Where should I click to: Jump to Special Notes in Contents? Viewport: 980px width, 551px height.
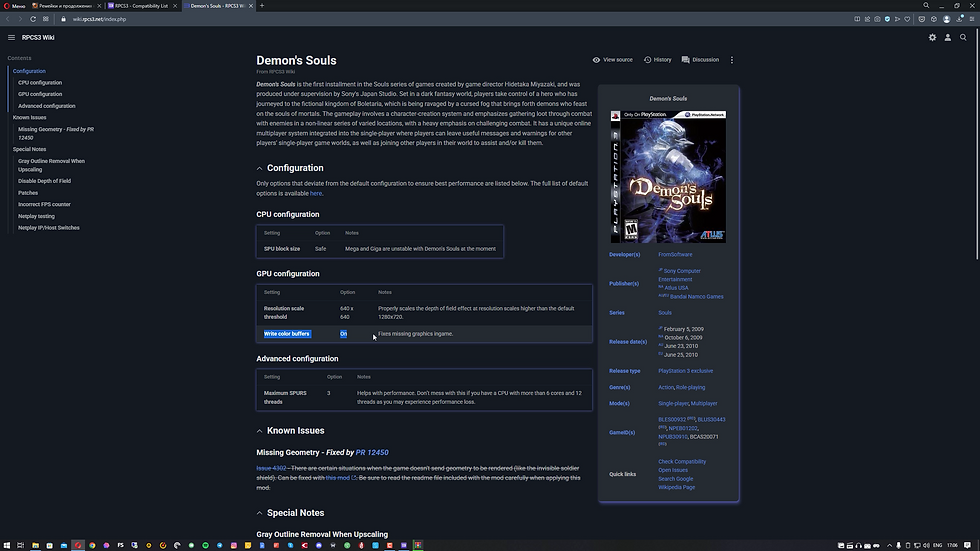pyautogui.click(x=29, y=149)
